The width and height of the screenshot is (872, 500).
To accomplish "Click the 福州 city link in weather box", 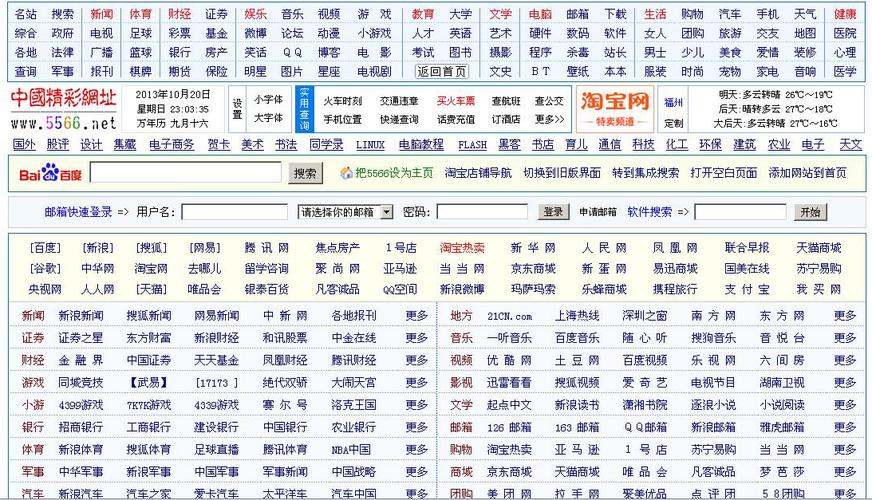I will [x=673, y=102].
